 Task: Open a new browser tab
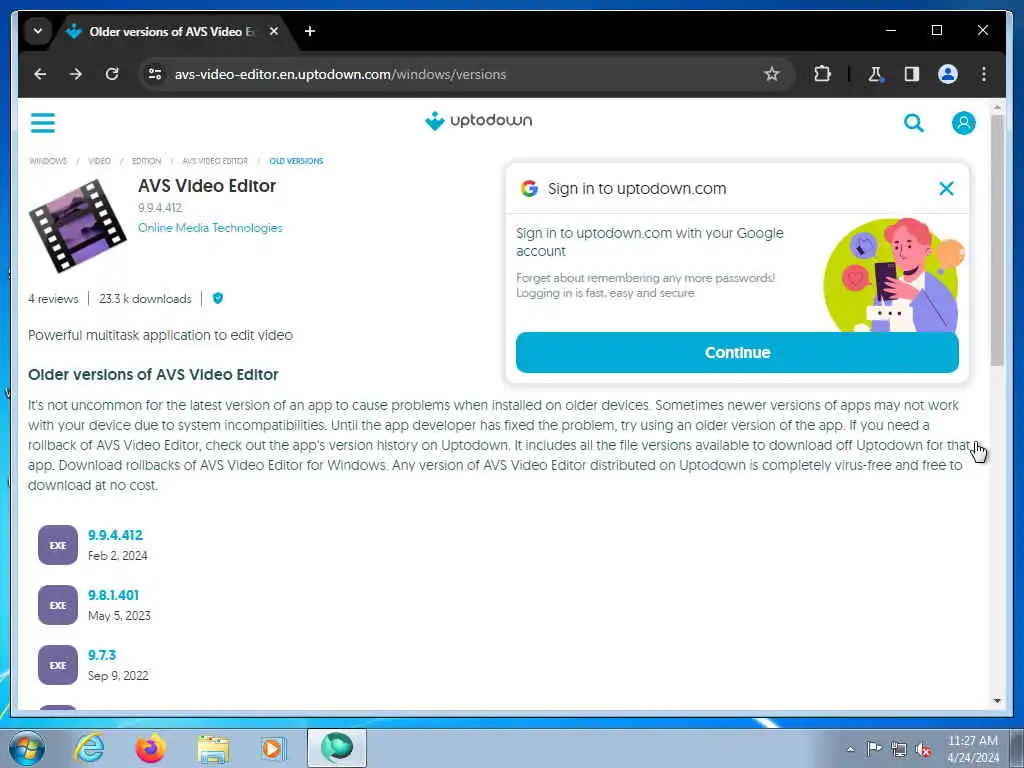pos(310,31)
